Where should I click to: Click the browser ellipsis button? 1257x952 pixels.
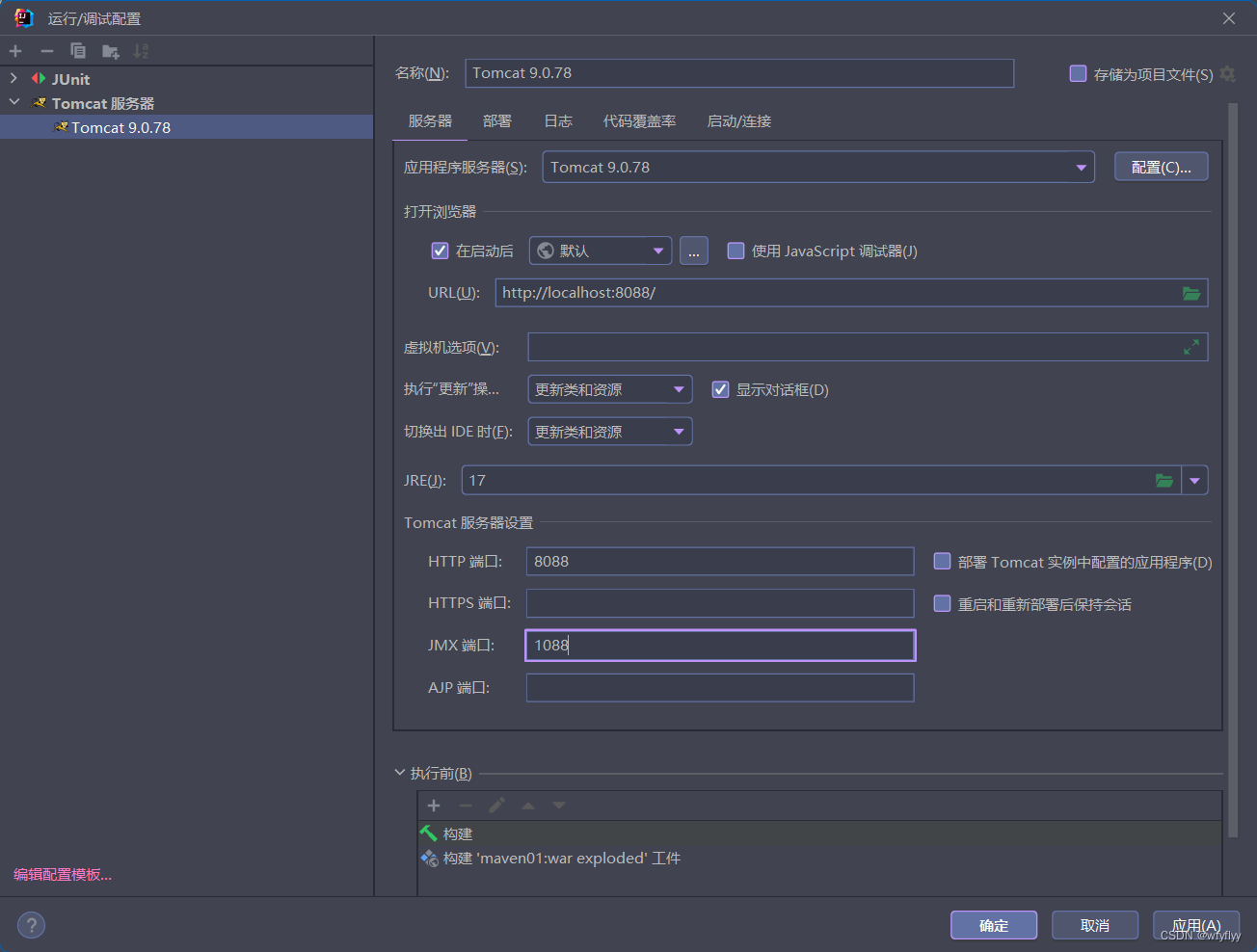(x=694, y=251)
